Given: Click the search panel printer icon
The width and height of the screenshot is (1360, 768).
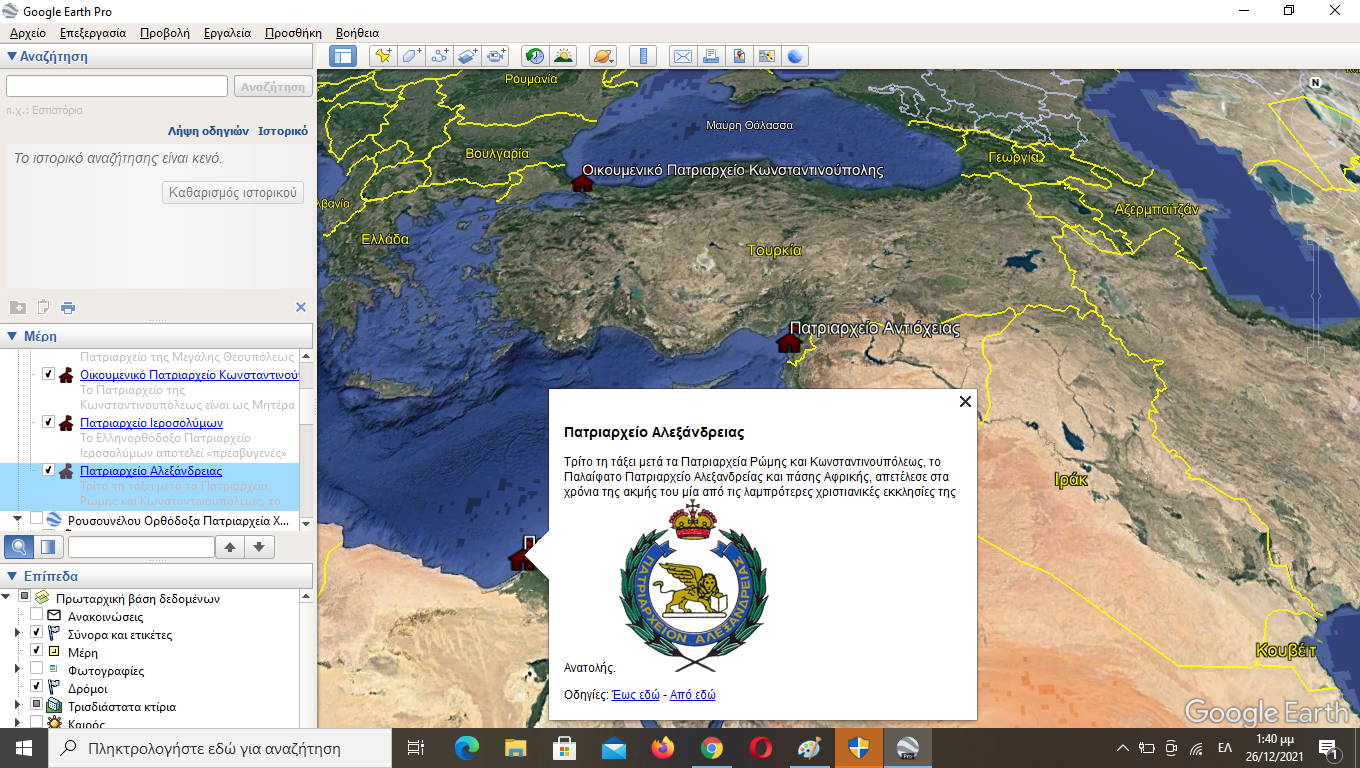Looking at the screenshot, I should coord(68,307).
